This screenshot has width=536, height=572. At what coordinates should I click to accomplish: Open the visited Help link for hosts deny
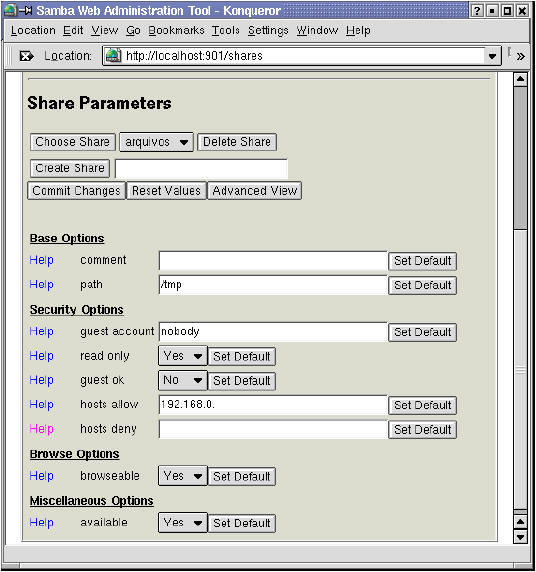41,429
